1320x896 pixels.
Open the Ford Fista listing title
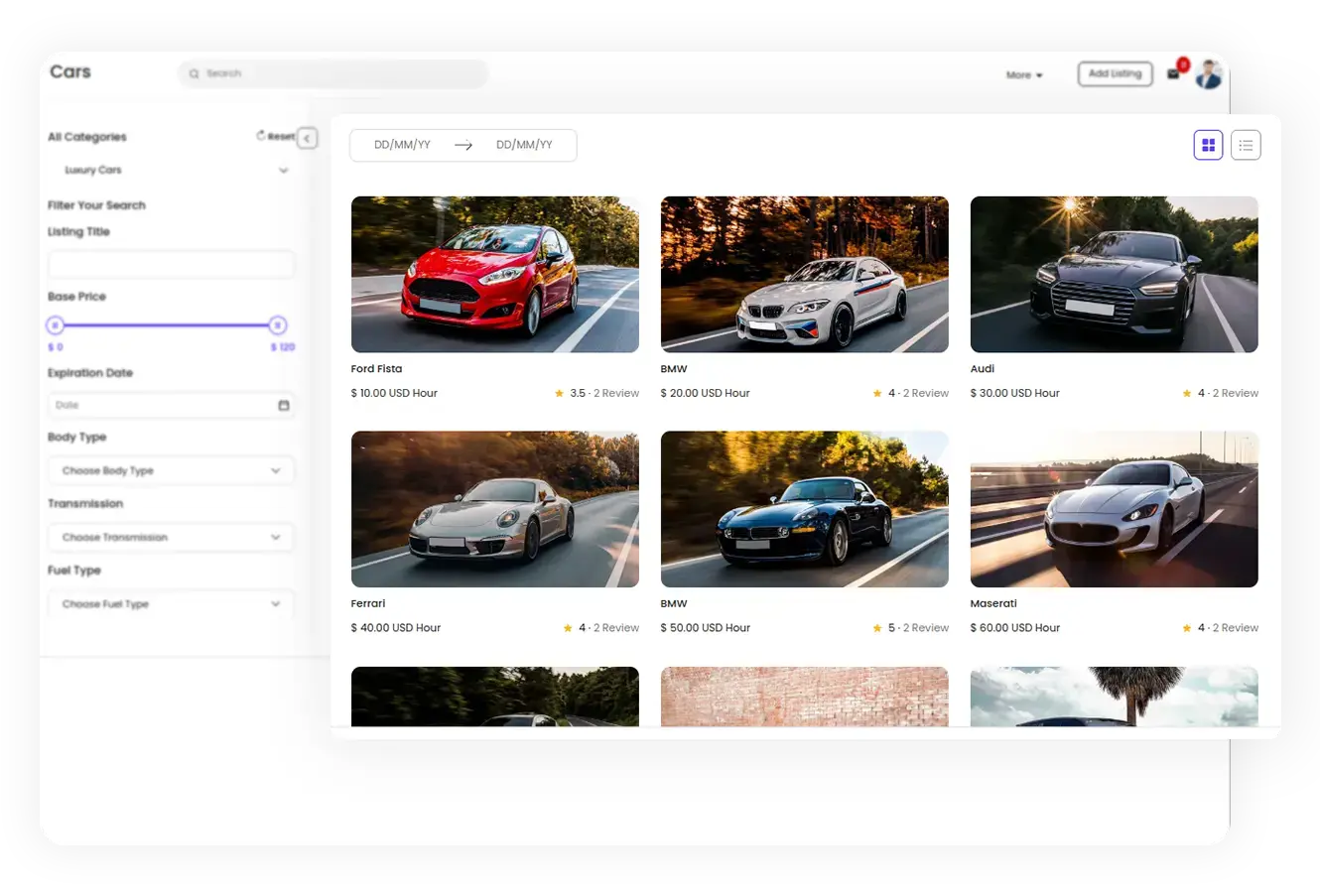[x=376, y=368]
